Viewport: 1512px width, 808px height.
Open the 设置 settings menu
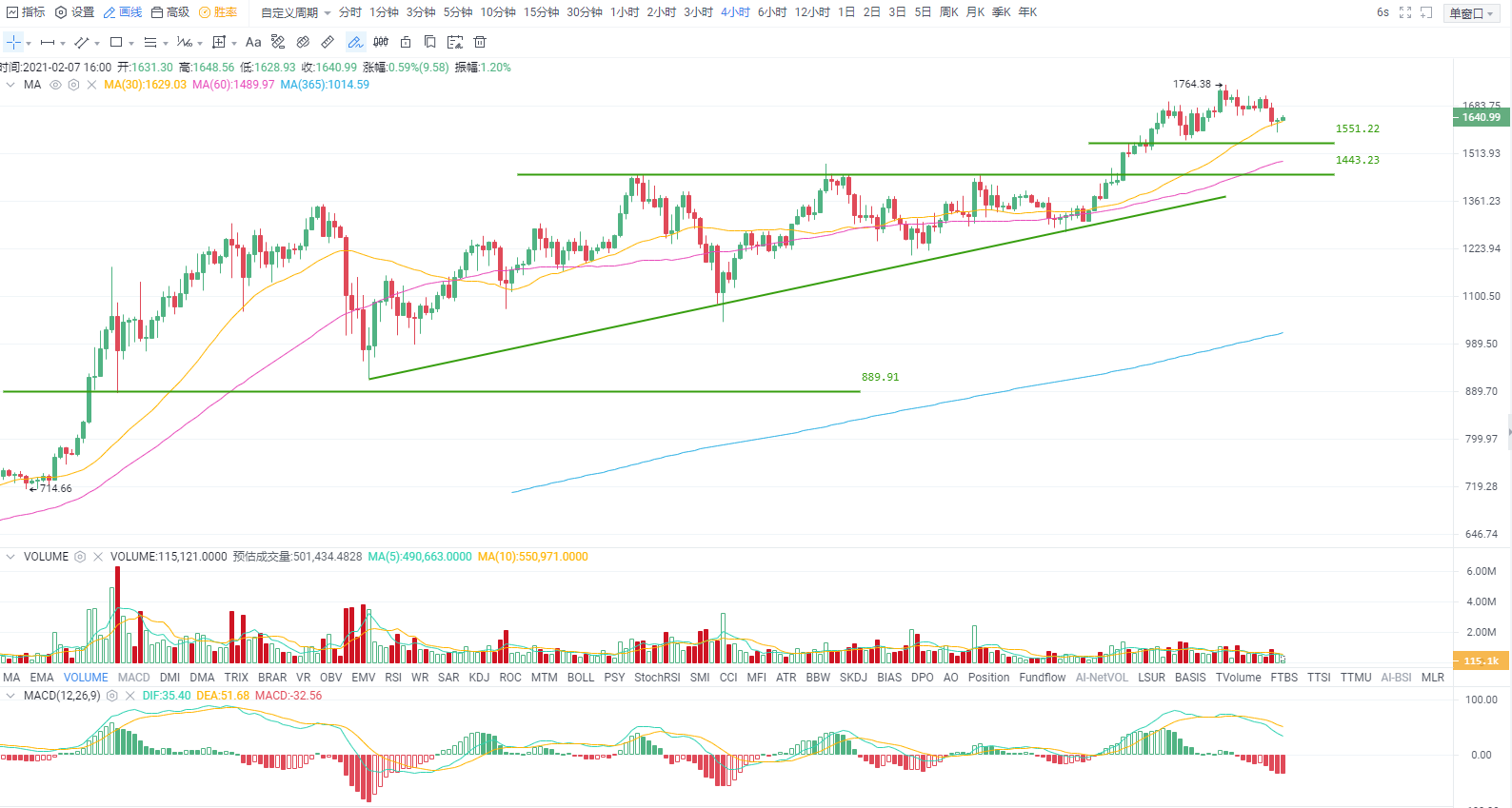74,12
